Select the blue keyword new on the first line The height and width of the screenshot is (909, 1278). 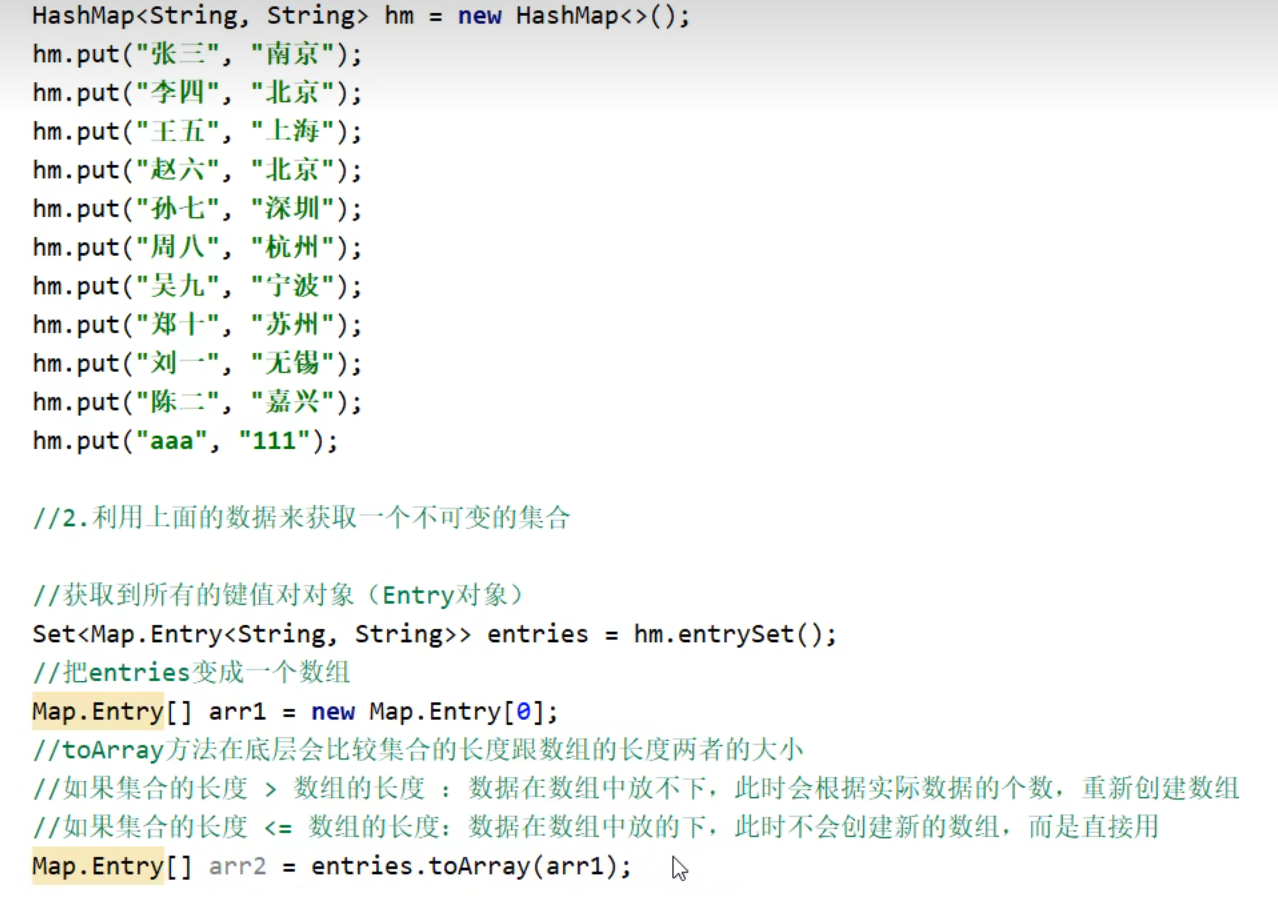(478, 15)
